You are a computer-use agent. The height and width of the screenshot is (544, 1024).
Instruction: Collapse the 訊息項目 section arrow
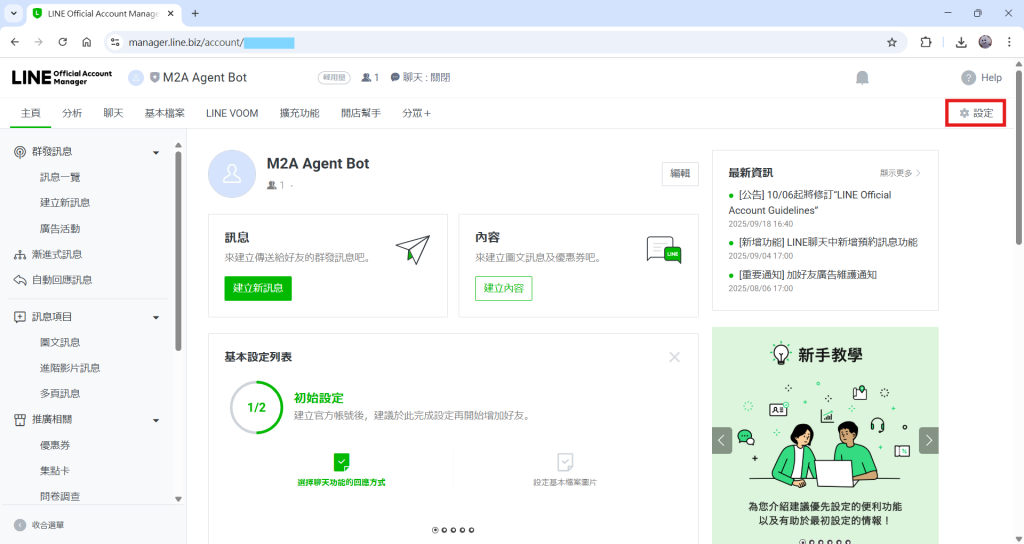point(156,317)
